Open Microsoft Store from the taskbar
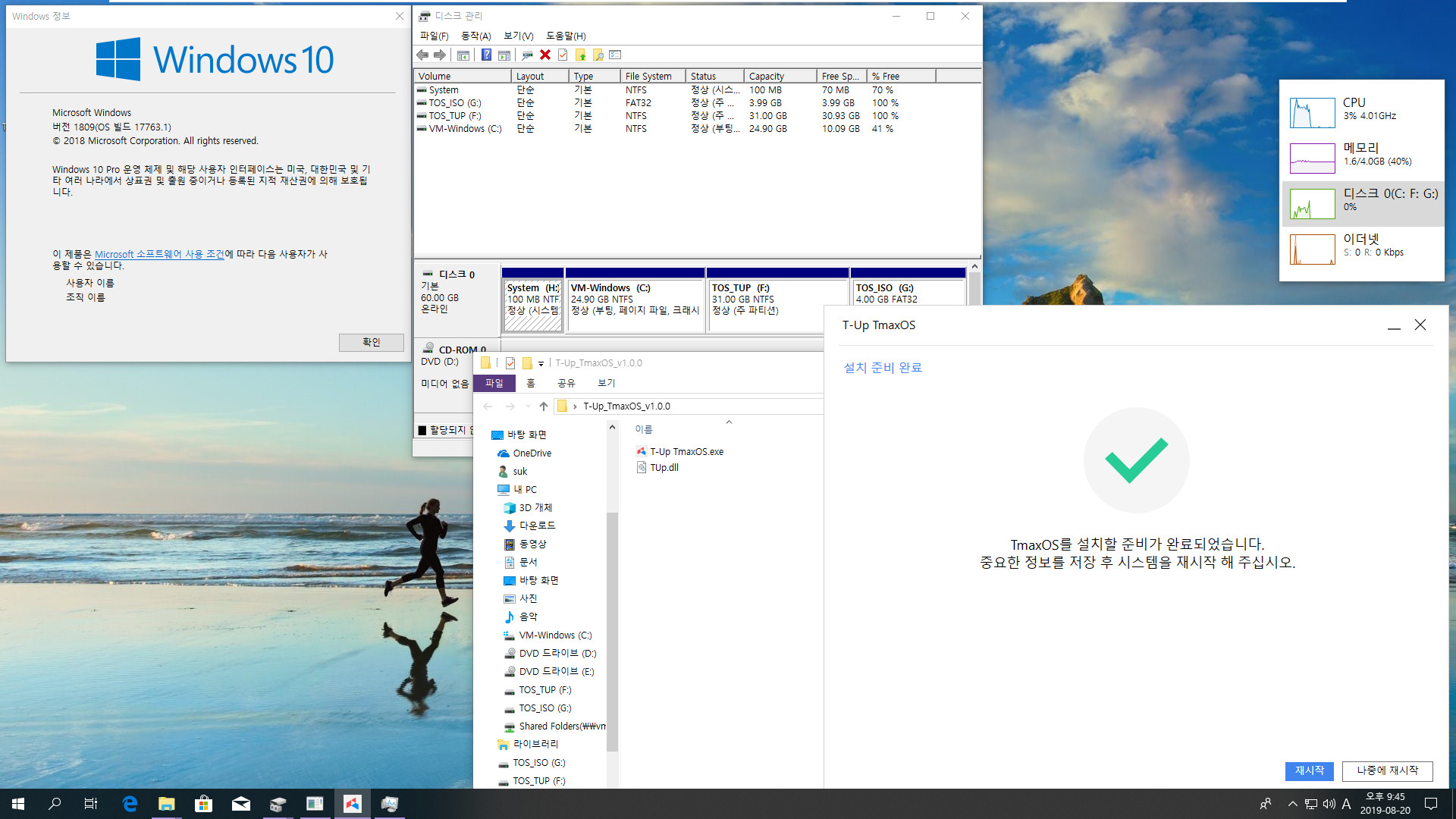1456x819 pixels. click(x=203, y=804)
